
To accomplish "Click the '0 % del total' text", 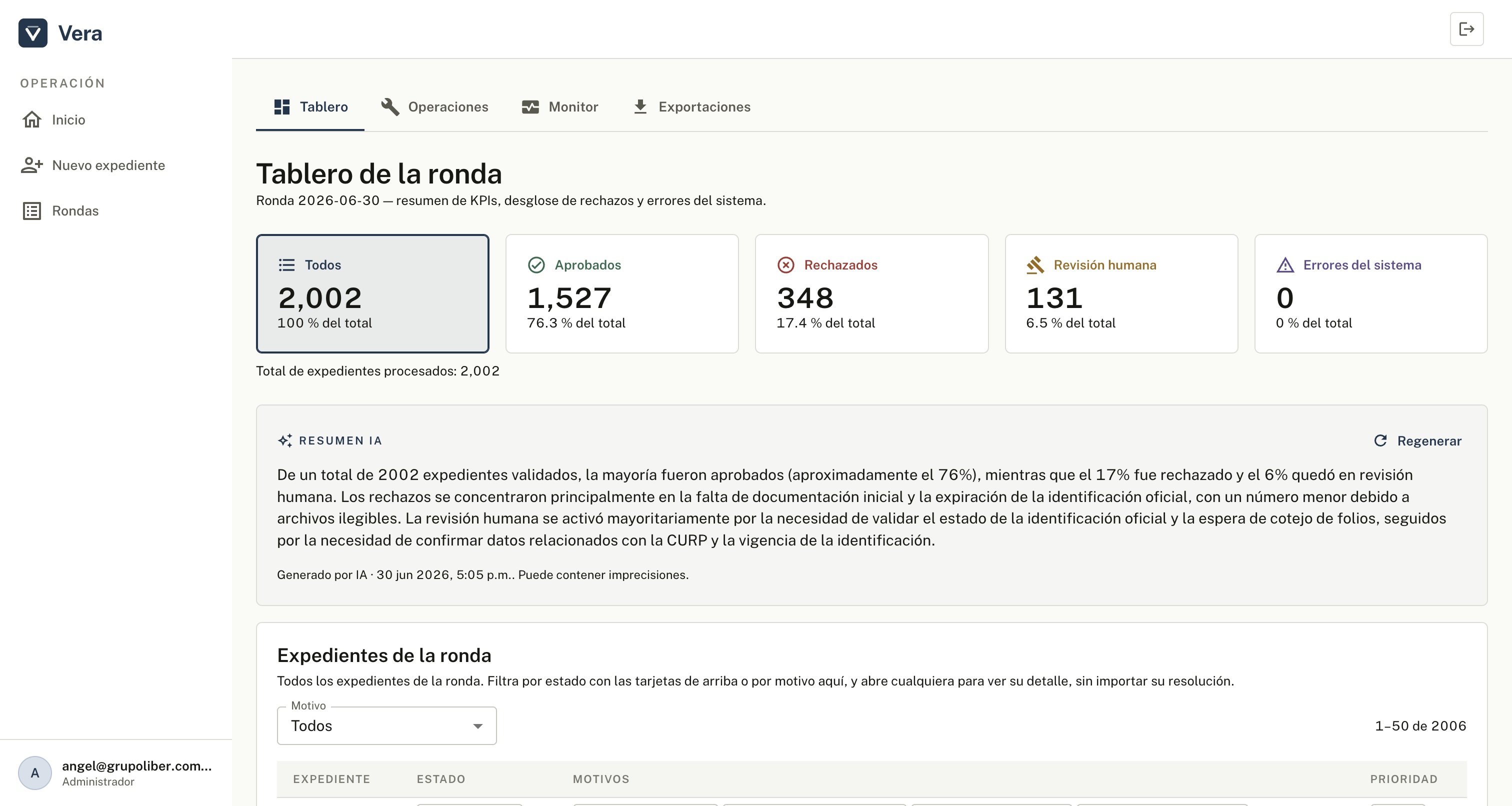I will pyautogui.click(x=1313, y=323).
